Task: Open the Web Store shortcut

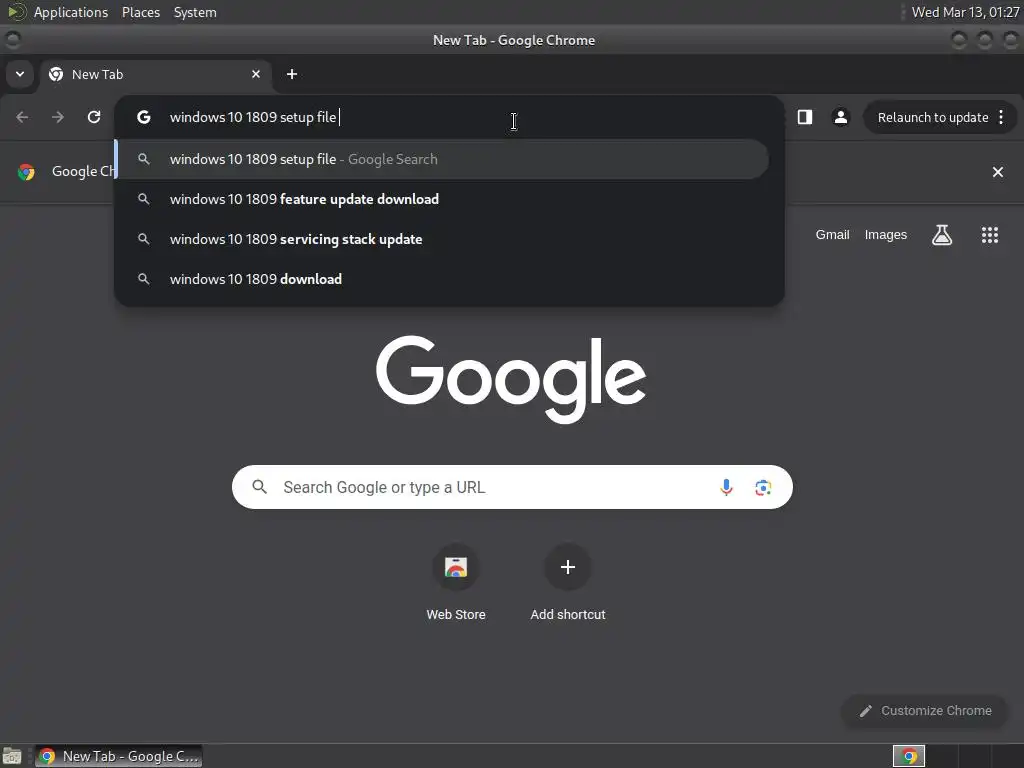Action: tap(456, 583)
